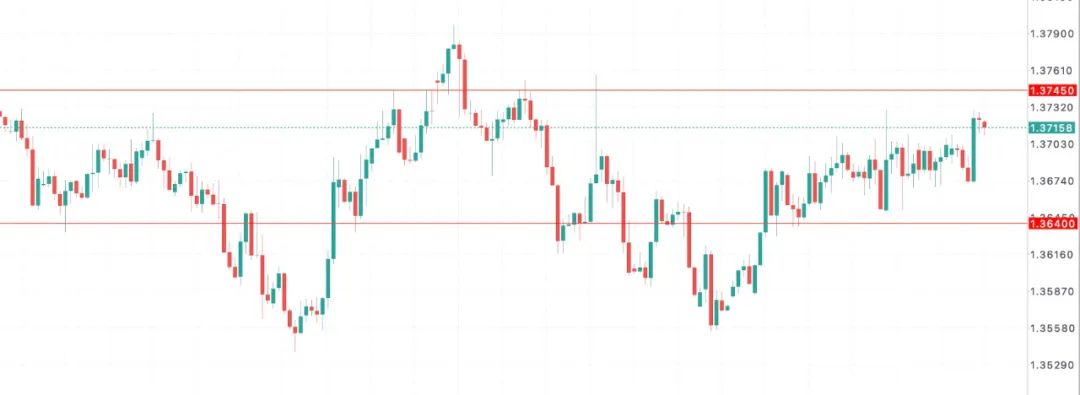This screenshot has width=1080, height=395.
Task: Click the 1.35870 axis label
Action: (x=1052, y=292)
